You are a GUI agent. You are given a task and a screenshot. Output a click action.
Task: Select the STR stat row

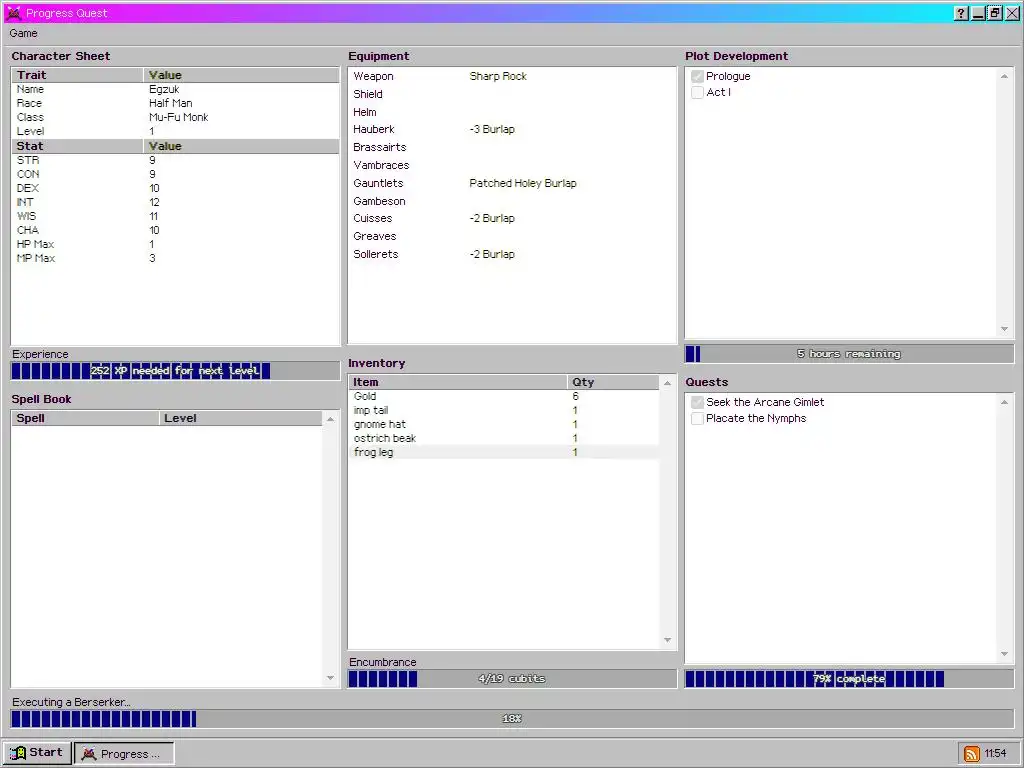click(175, 160)
